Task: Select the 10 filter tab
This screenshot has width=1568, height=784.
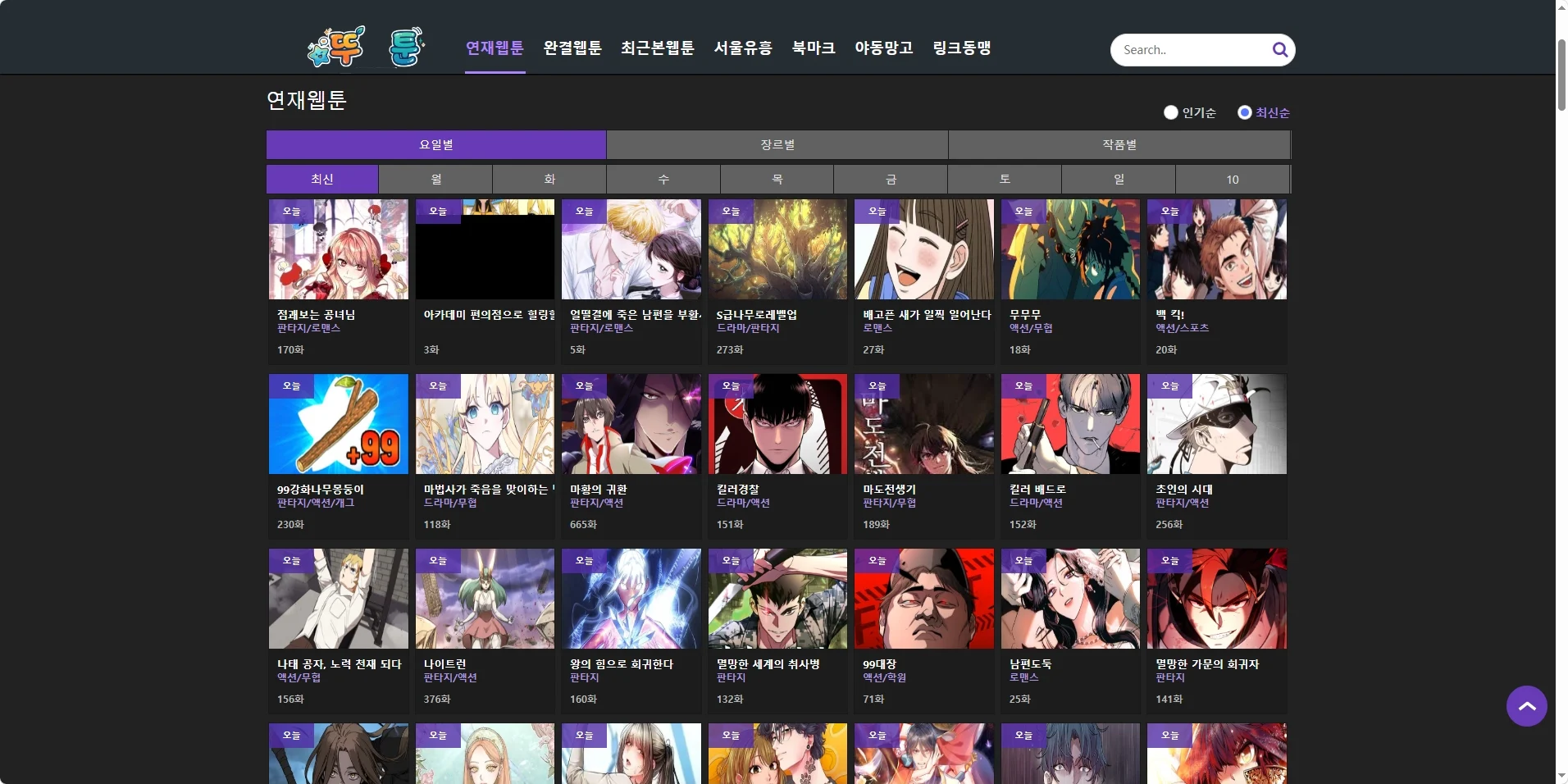Action: pyautogui.click(x=1233, y=179)
